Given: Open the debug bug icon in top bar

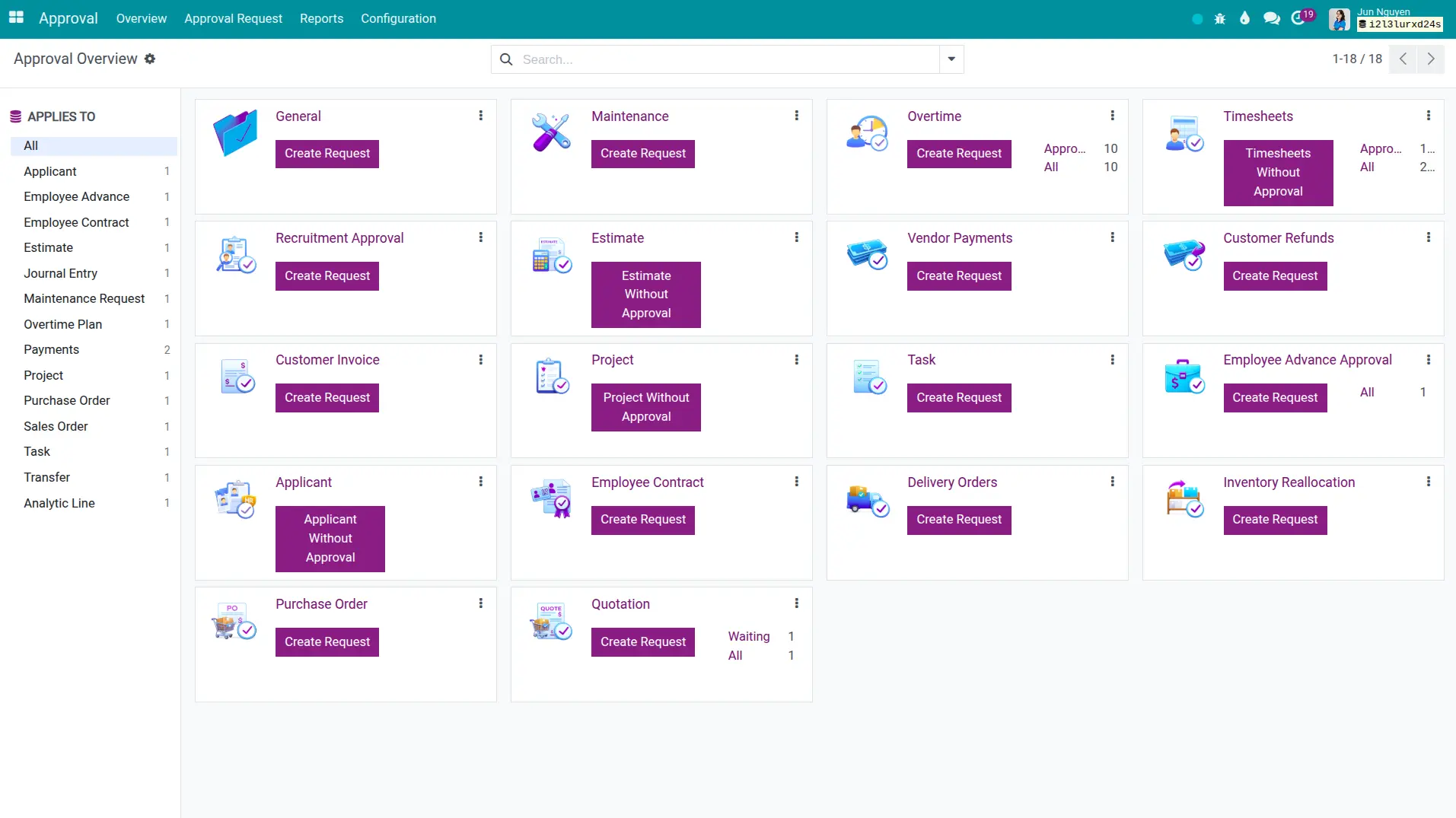Looking at the screenshot, I should [1220, 18].
